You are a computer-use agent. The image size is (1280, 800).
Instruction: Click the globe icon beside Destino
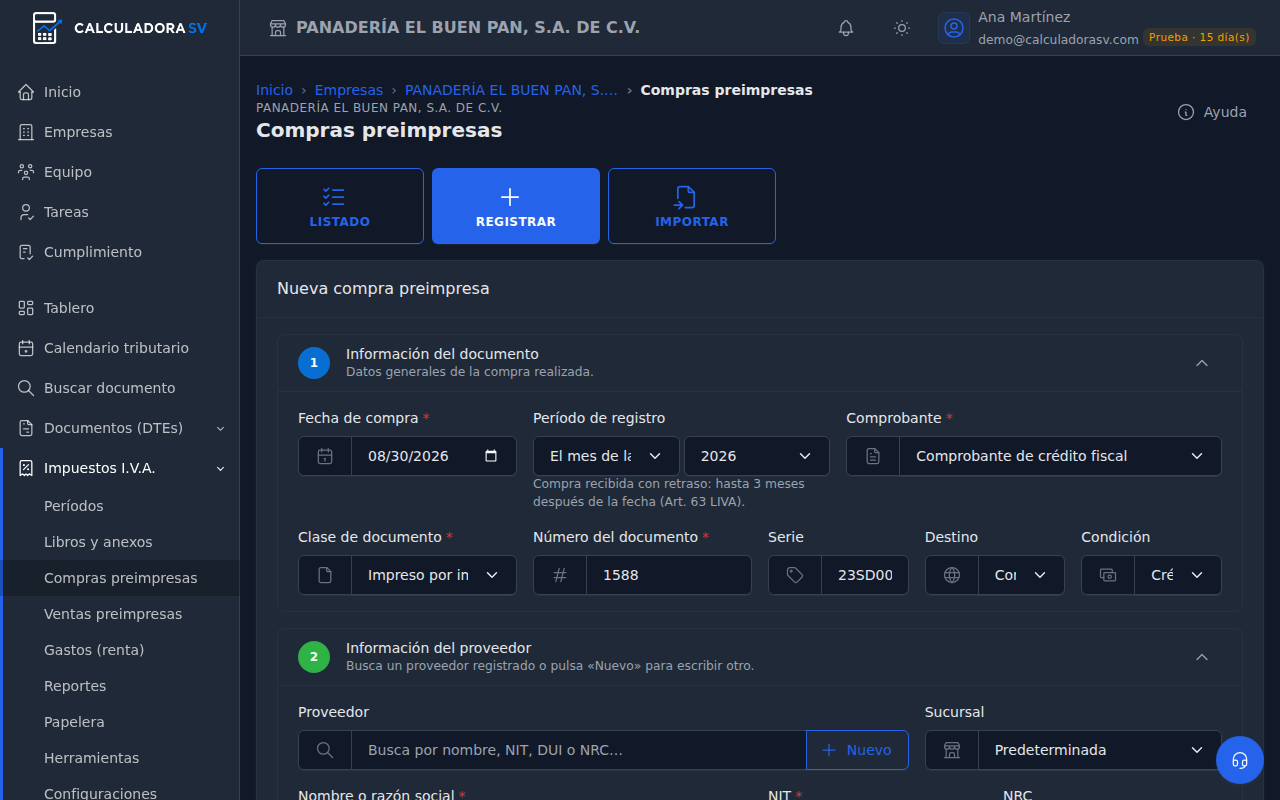[952, 575]
